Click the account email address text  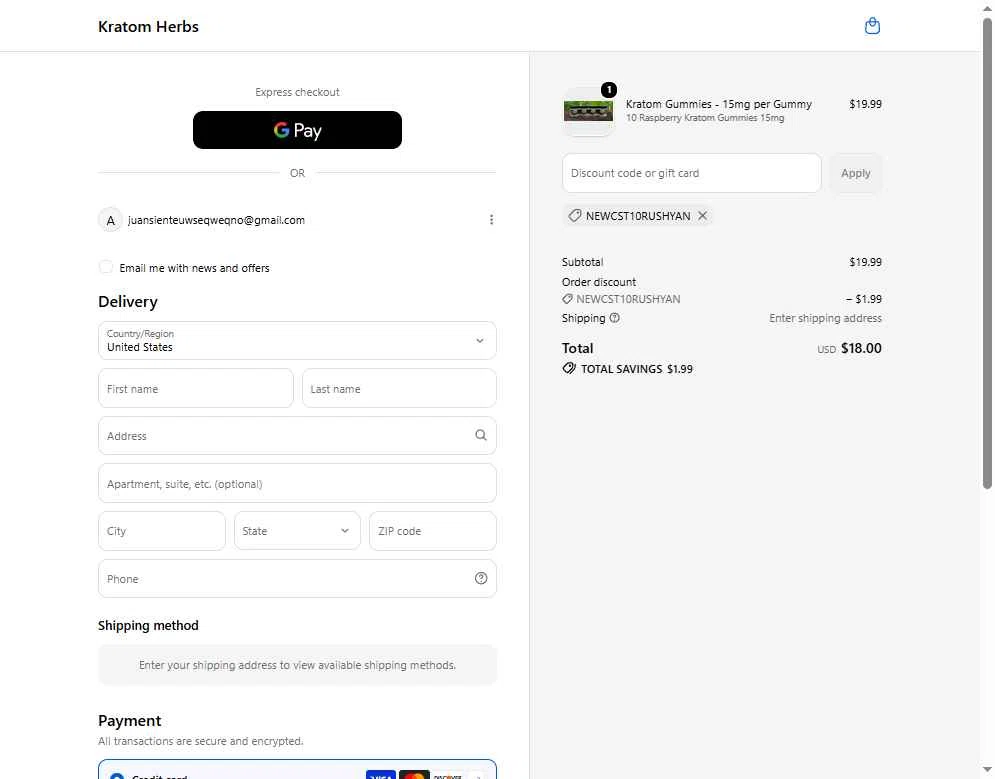pos(216,220)
